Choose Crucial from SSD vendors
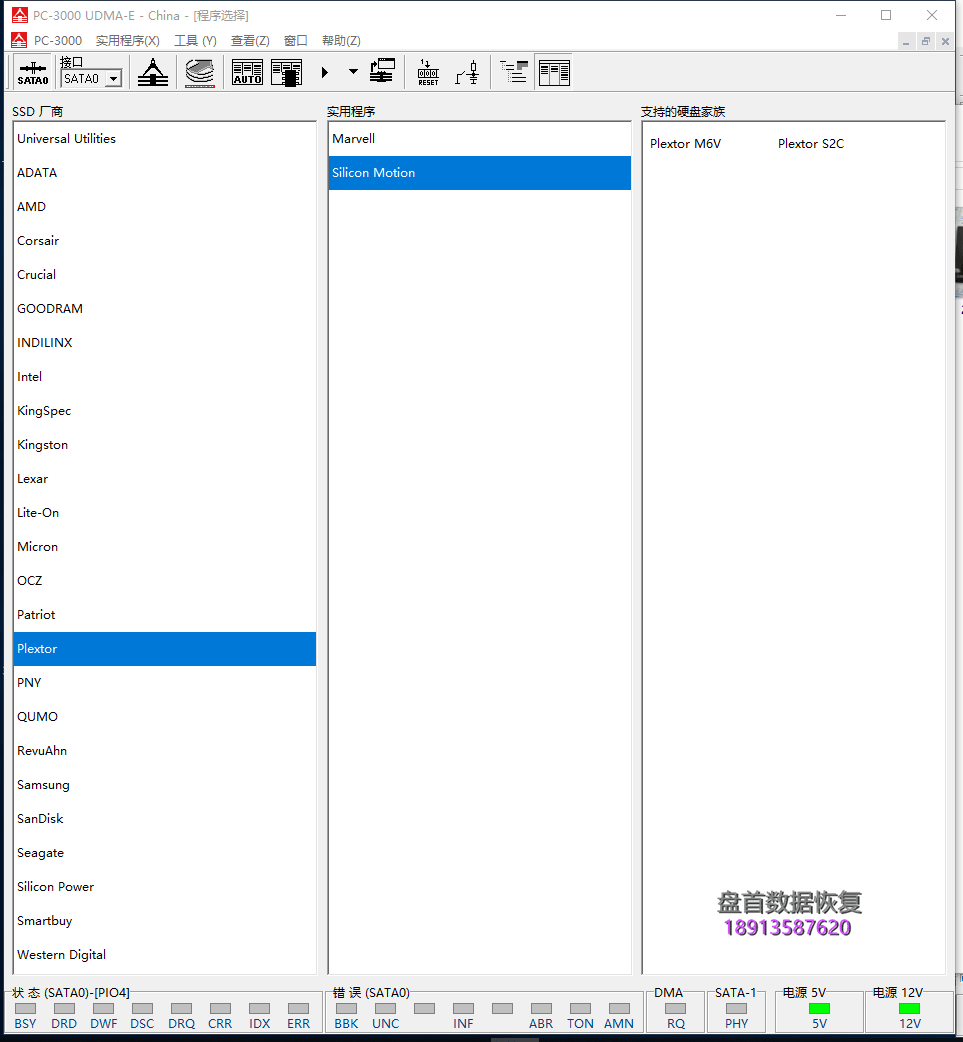963x1042 pixels. point(164,274)
